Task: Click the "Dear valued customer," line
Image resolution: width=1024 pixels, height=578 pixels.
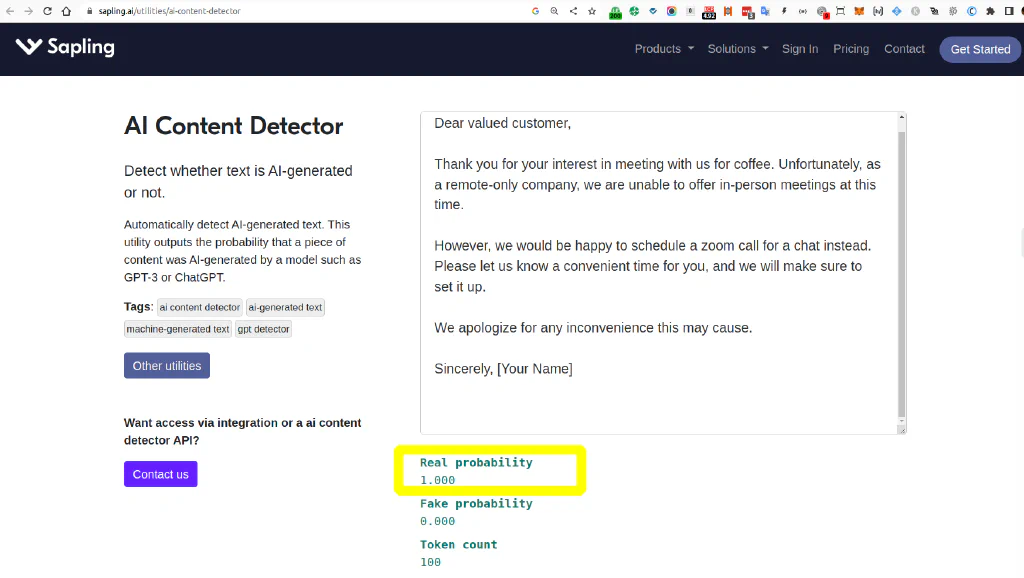Action: tap(503, 123)
